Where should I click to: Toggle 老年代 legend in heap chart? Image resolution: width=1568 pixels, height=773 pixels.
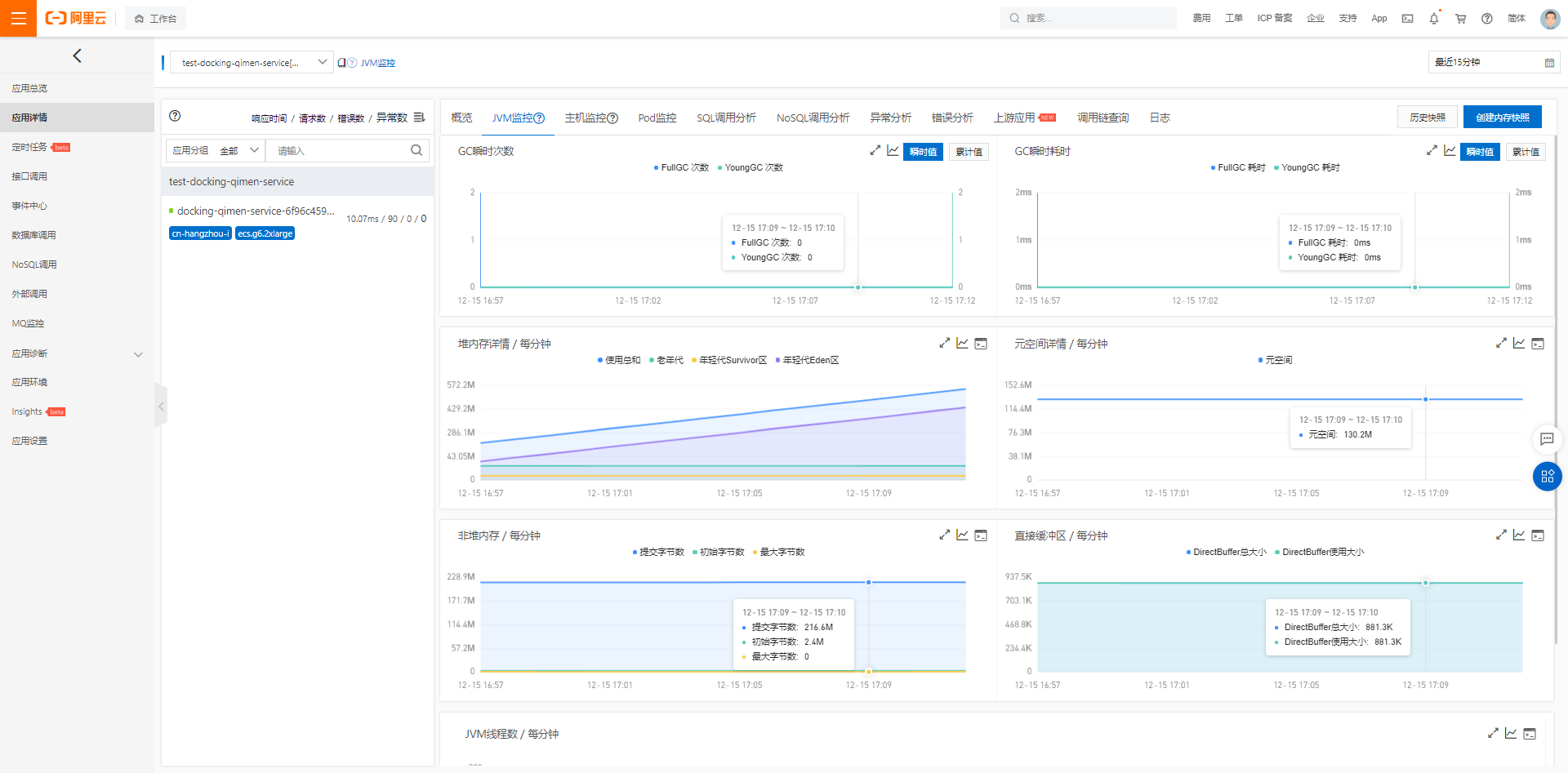[x=666, y=360]
